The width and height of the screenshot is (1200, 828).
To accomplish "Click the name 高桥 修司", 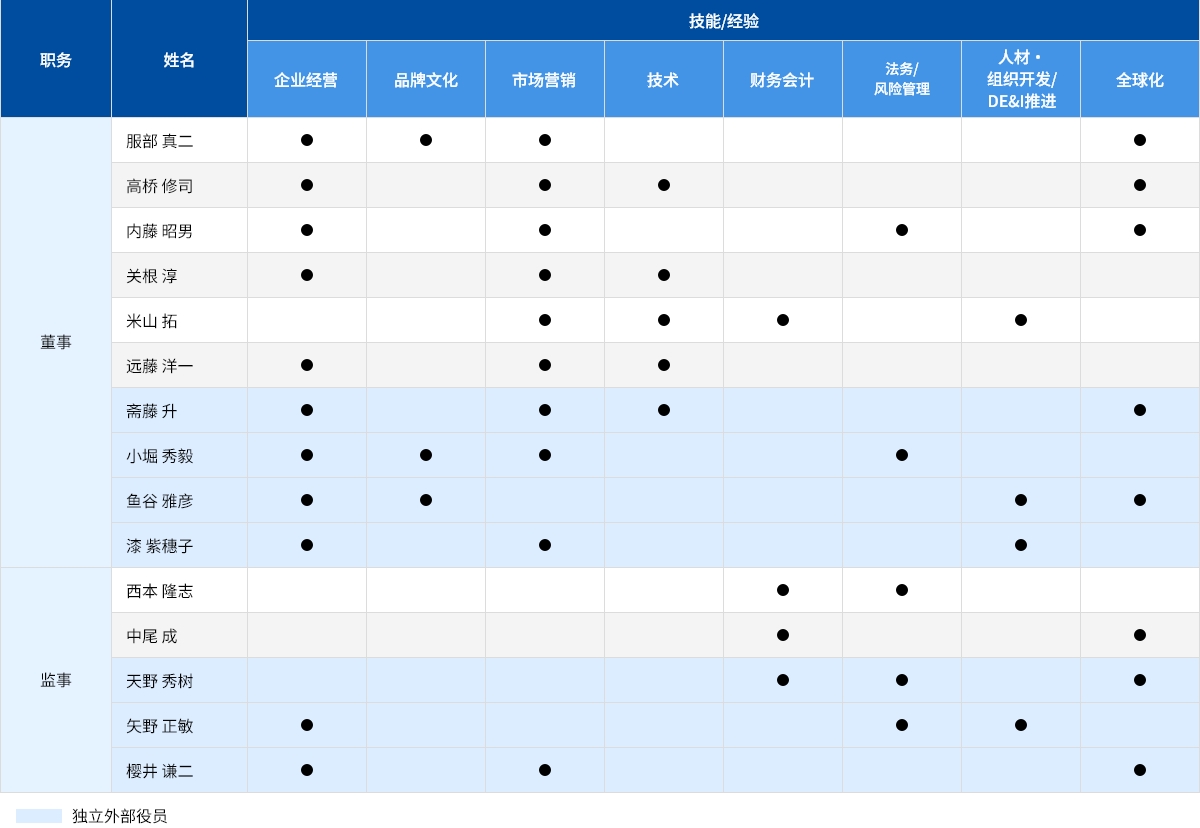I will pyautogui.click(x=160, y=186).
